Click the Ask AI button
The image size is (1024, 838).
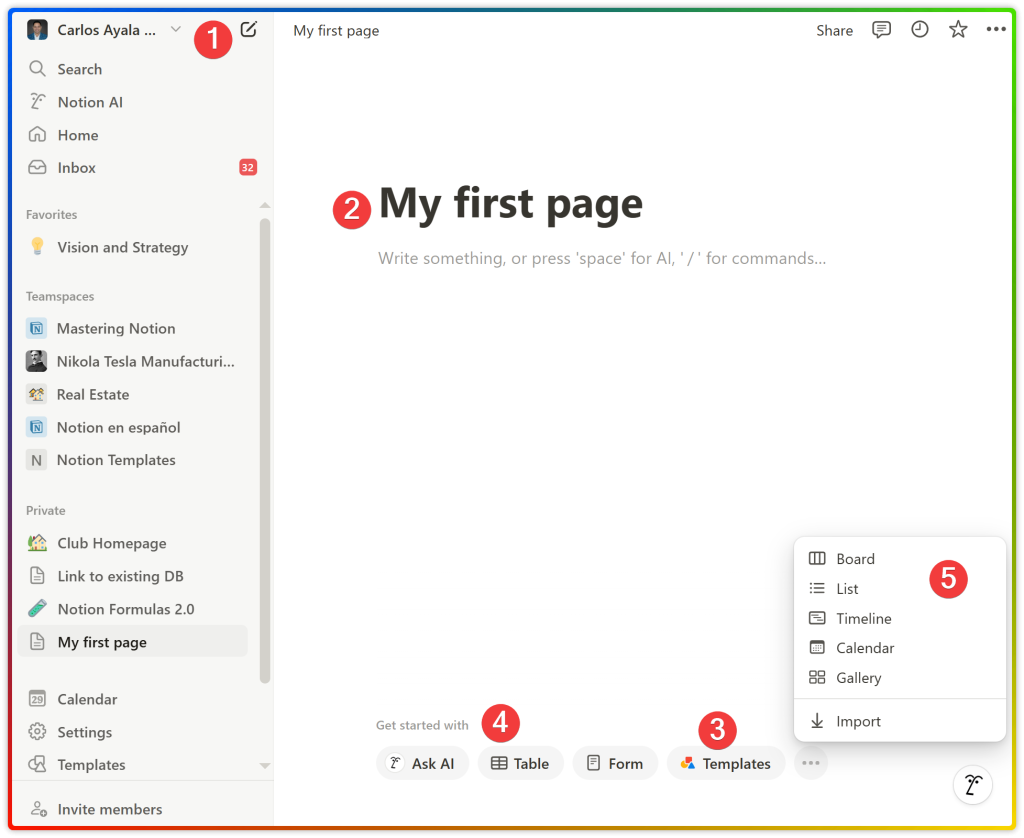click(x=422, y=764)
